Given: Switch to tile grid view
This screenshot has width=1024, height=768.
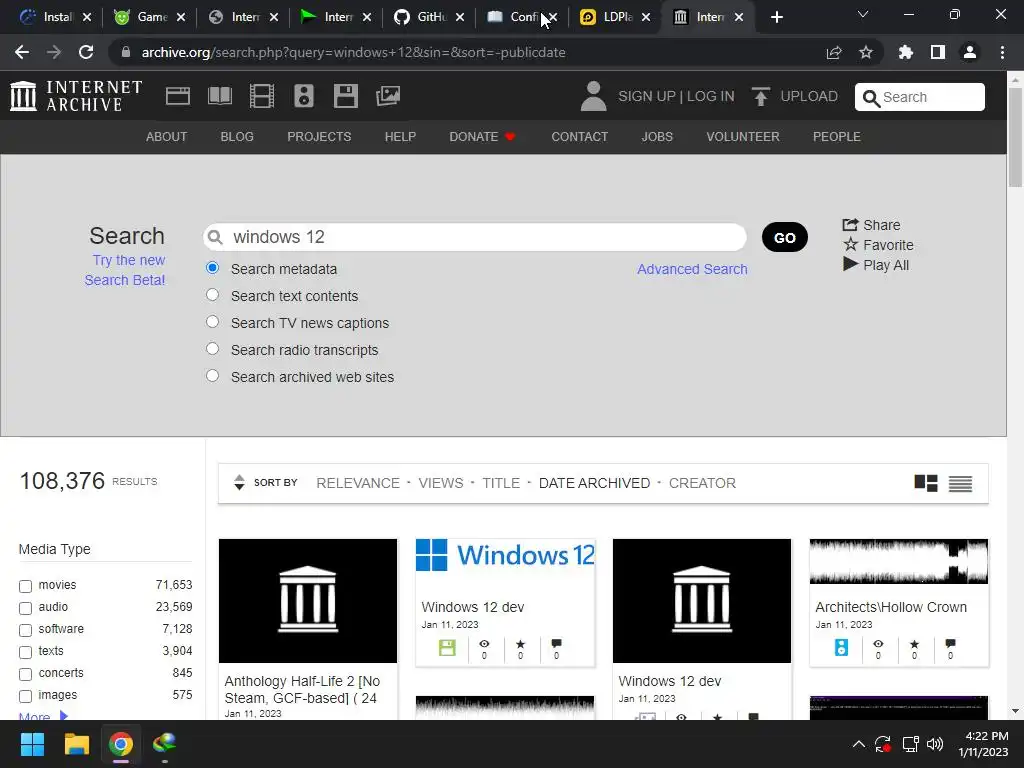Looking at the screenshot, I should pos(925,483).
